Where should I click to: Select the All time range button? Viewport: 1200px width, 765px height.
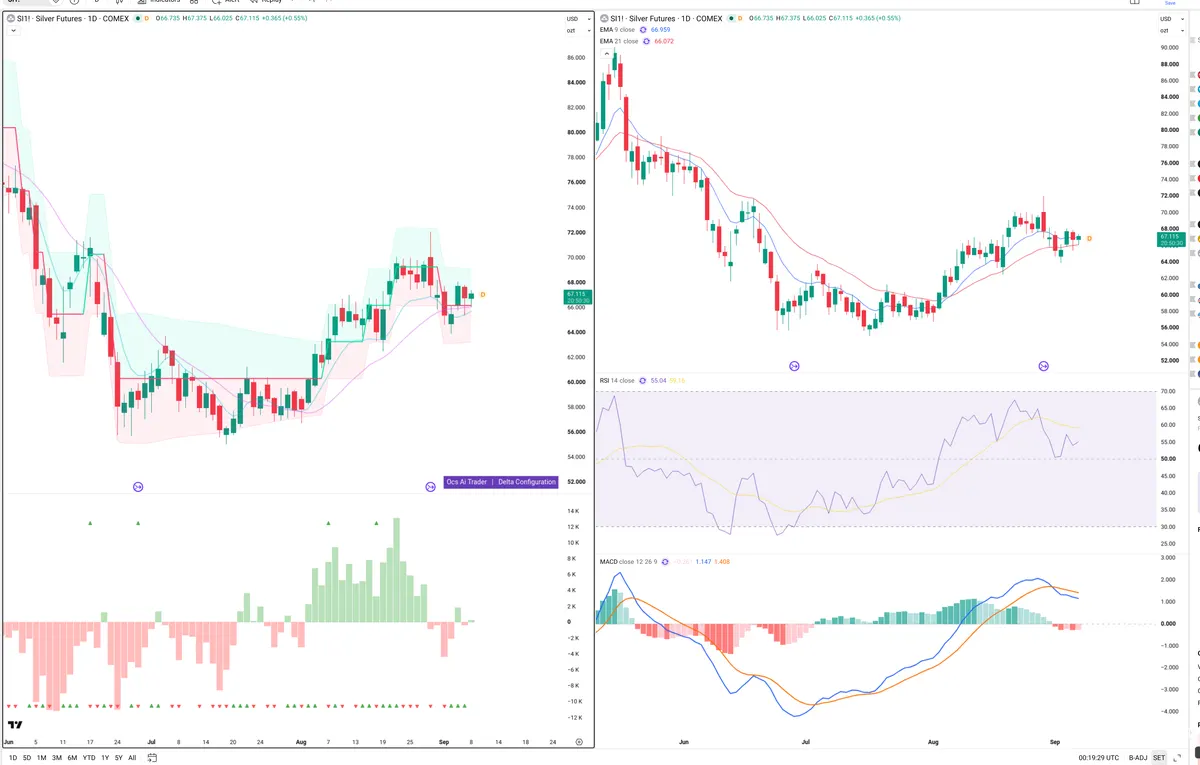pos(132,758)
